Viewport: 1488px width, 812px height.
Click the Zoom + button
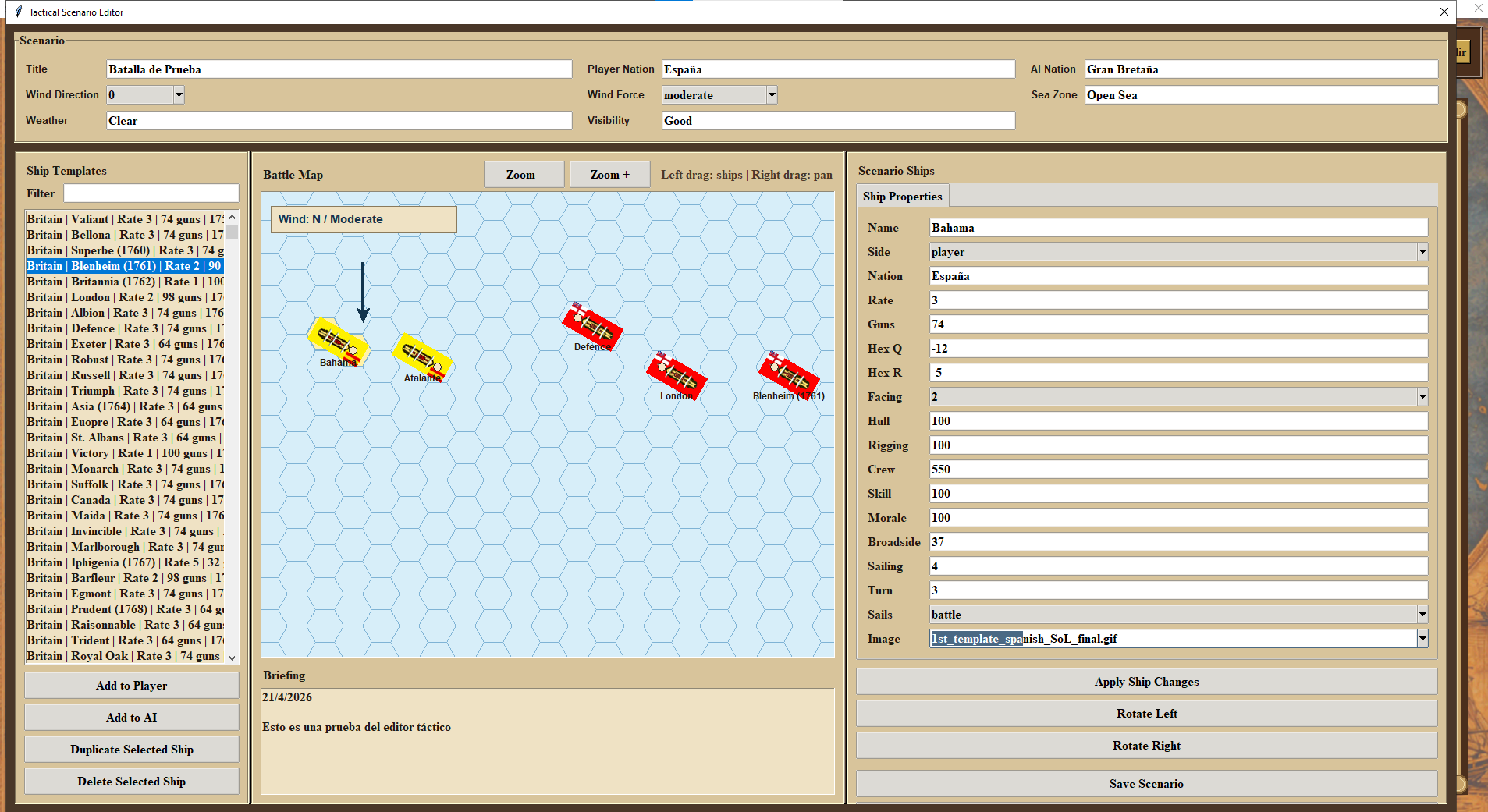point(609,174)
